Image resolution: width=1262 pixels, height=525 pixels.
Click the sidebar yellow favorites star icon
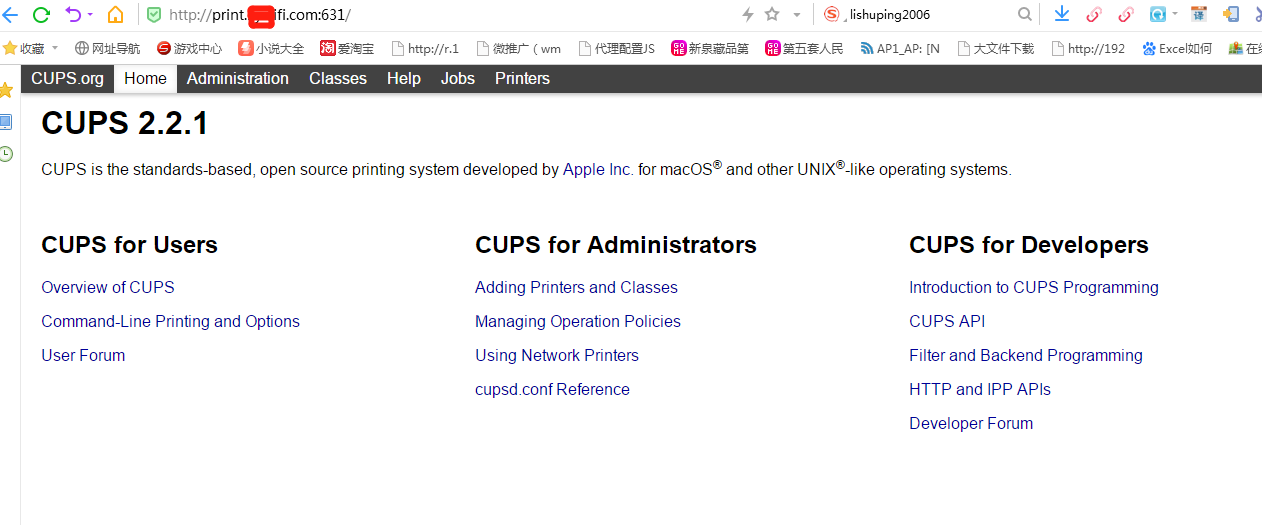point(6,90)
